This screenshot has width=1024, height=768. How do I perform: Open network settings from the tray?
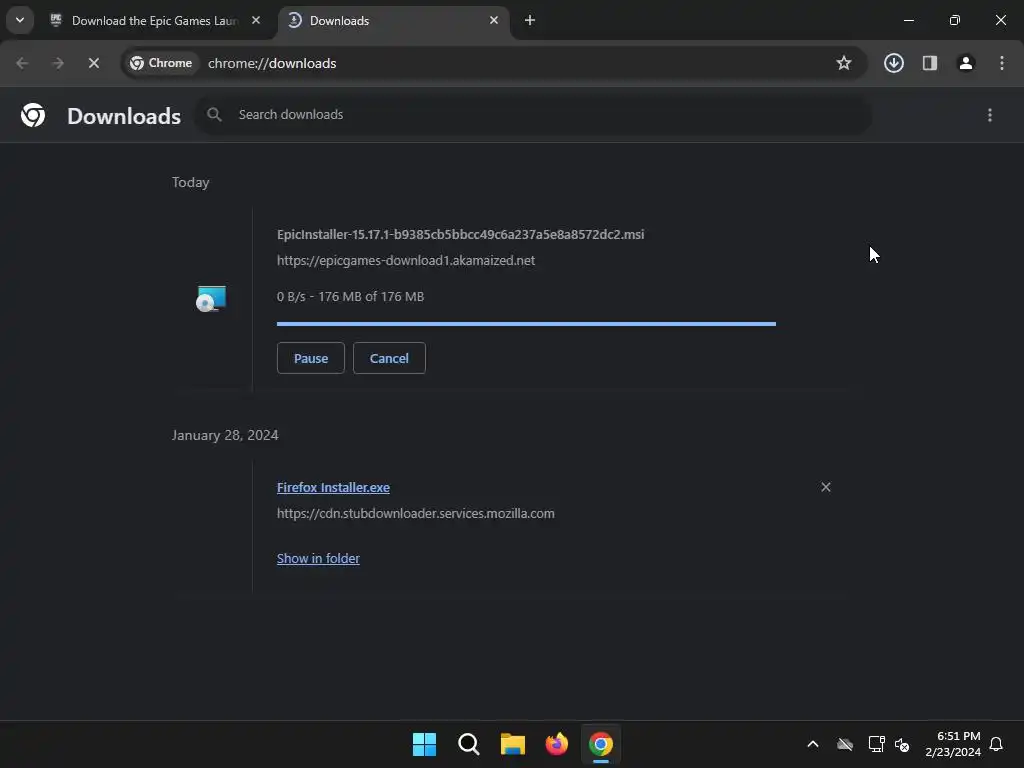pyautogui.click(x=876, y=744)
